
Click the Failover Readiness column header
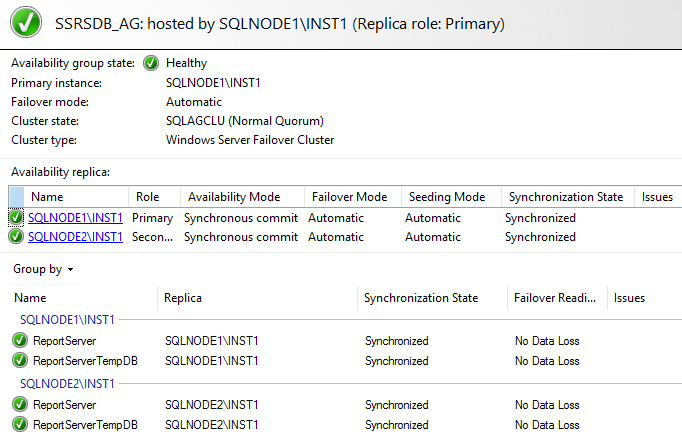pyautogui.click(x=554, y=298)
